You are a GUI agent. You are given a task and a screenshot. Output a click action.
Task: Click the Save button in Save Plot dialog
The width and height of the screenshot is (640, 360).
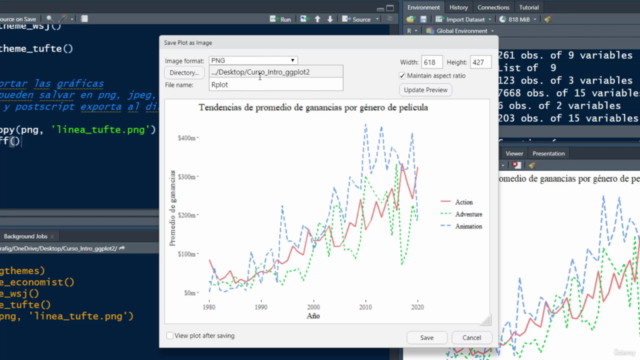pos(427,338)
